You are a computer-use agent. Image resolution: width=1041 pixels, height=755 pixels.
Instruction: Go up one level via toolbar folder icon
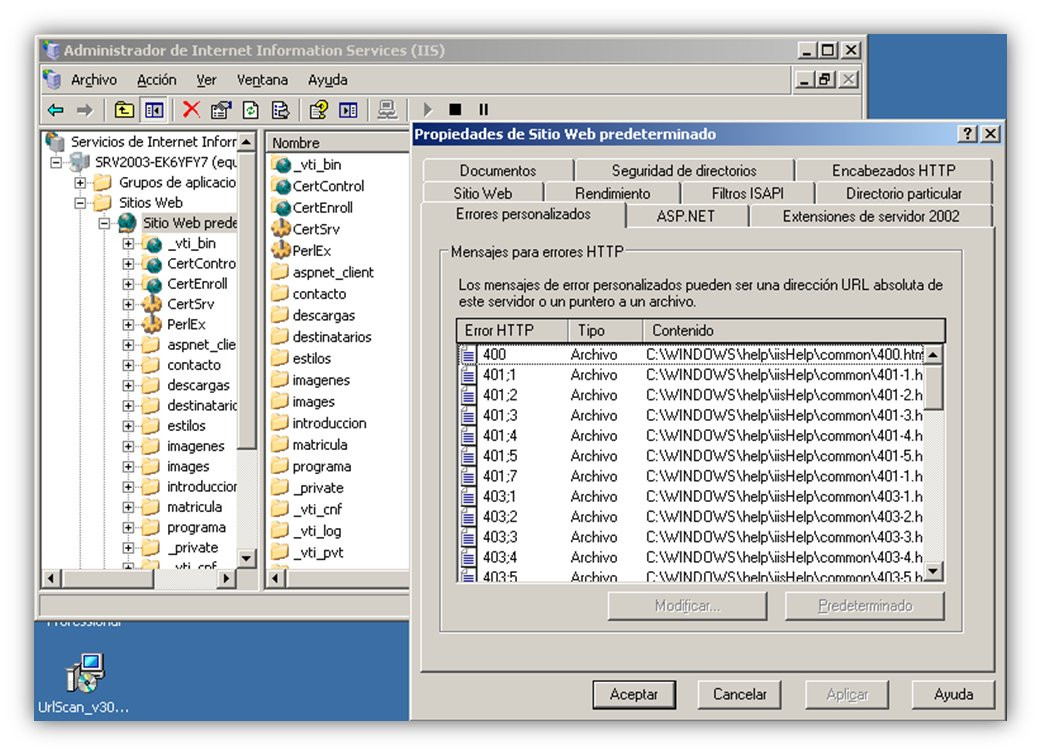[x=123, y=110]
